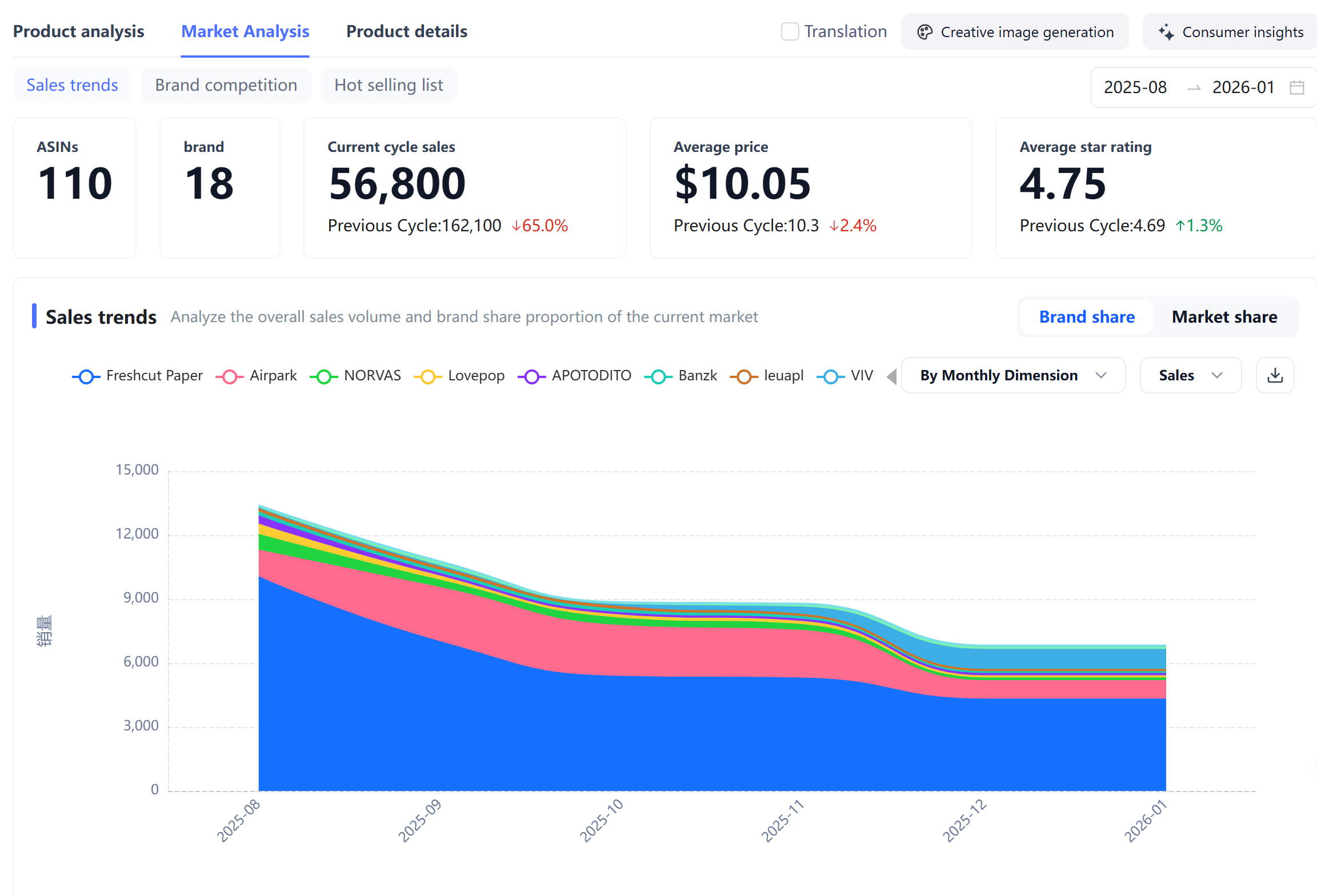Switch view to Market share

click(x=1224, y=317)
